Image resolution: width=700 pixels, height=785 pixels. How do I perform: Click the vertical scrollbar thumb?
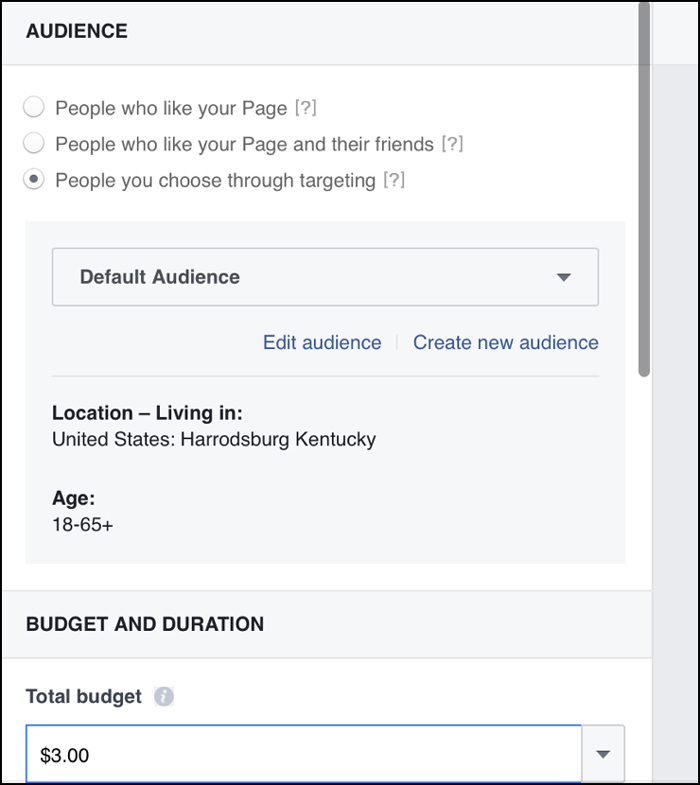[x=644, y=189]
